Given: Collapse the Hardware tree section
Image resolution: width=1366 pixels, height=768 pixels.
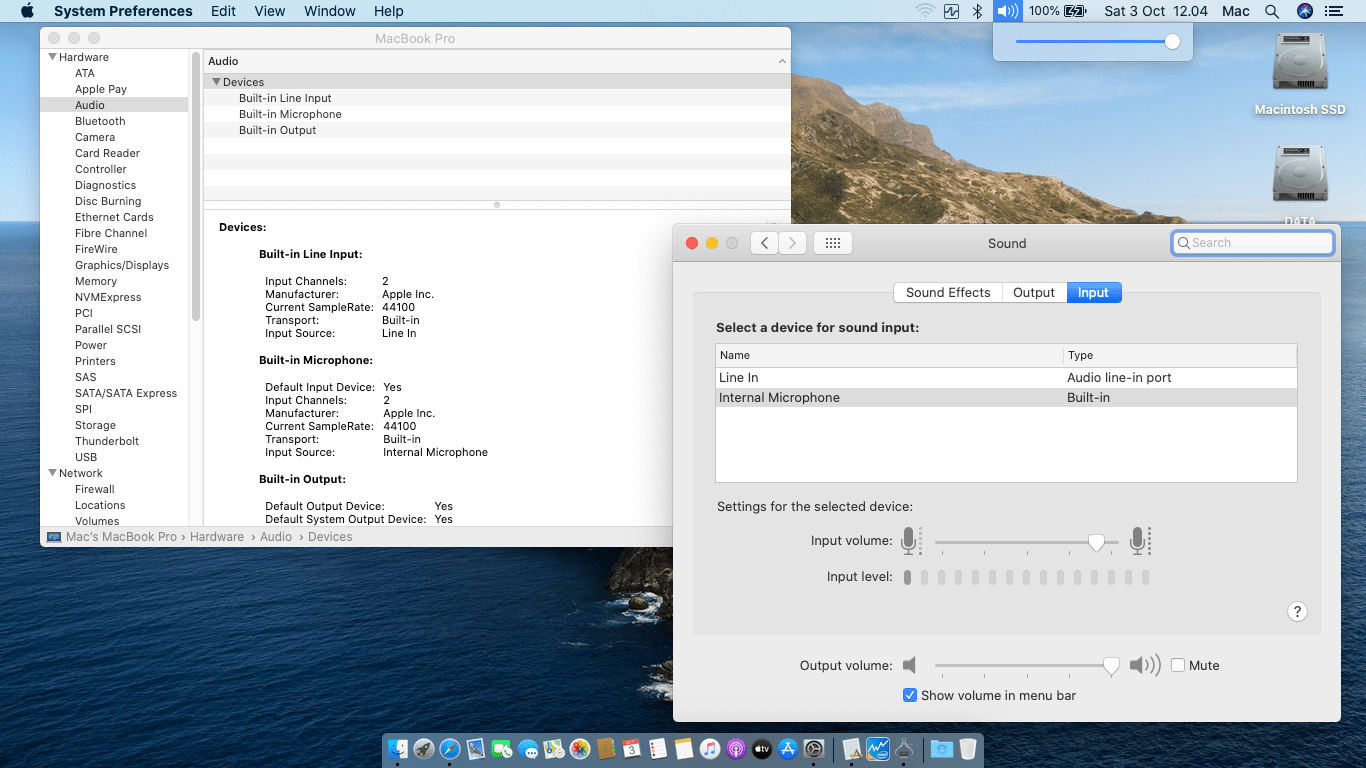Looking at the screenshot, I should (x=52, y=57).
